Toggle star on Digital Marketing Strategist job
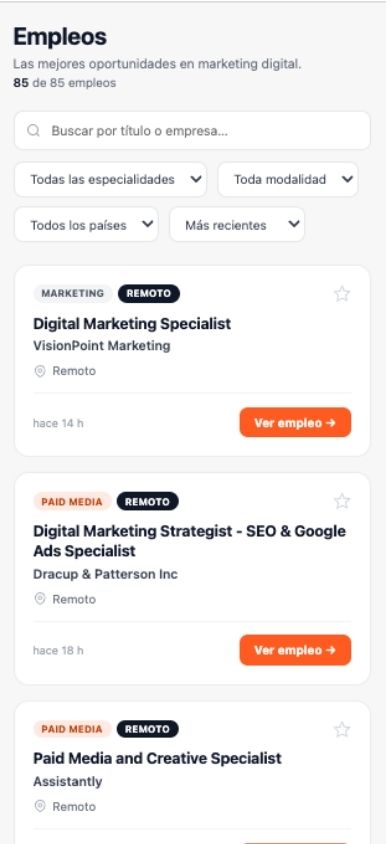Screen dimensions: 390x844 click(342, 501)
